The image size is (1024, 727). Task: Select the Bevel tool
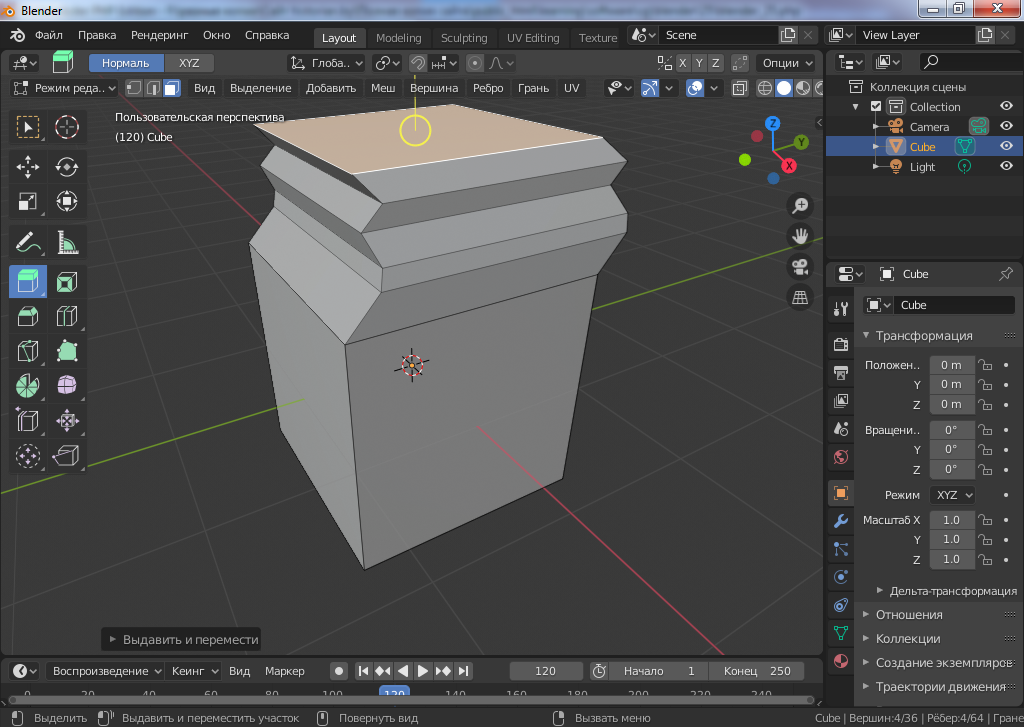click(28, 317)
